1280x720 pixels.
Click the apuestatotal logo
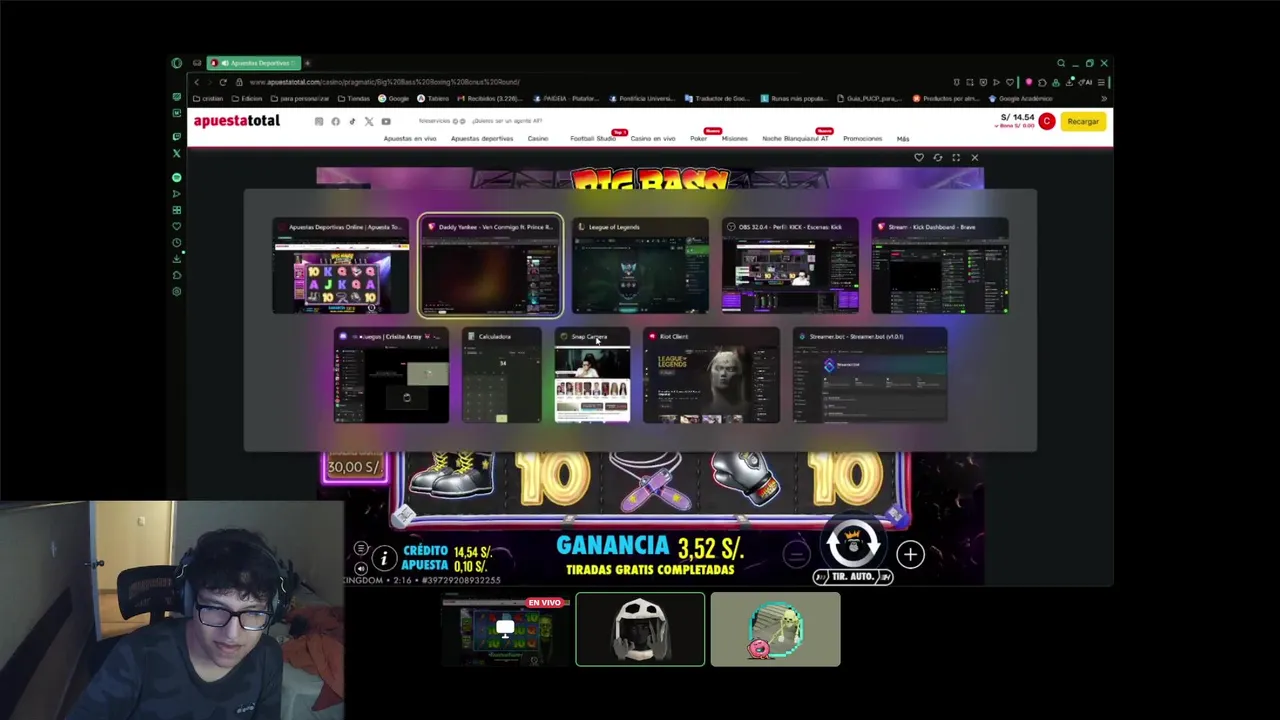(x=237, y=121)
